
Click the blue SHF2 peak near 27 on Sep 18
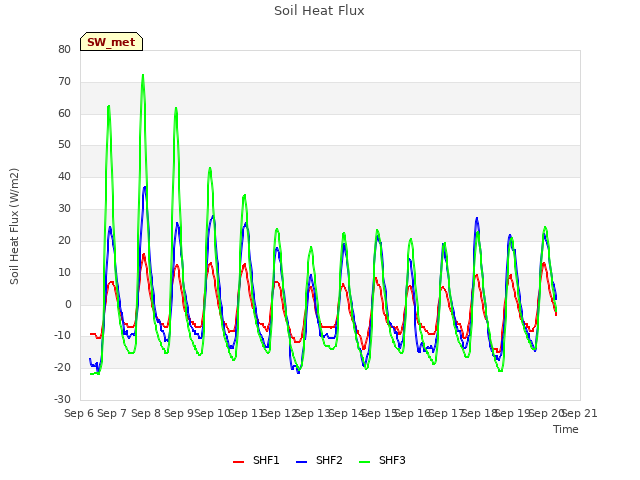[477, 218]
